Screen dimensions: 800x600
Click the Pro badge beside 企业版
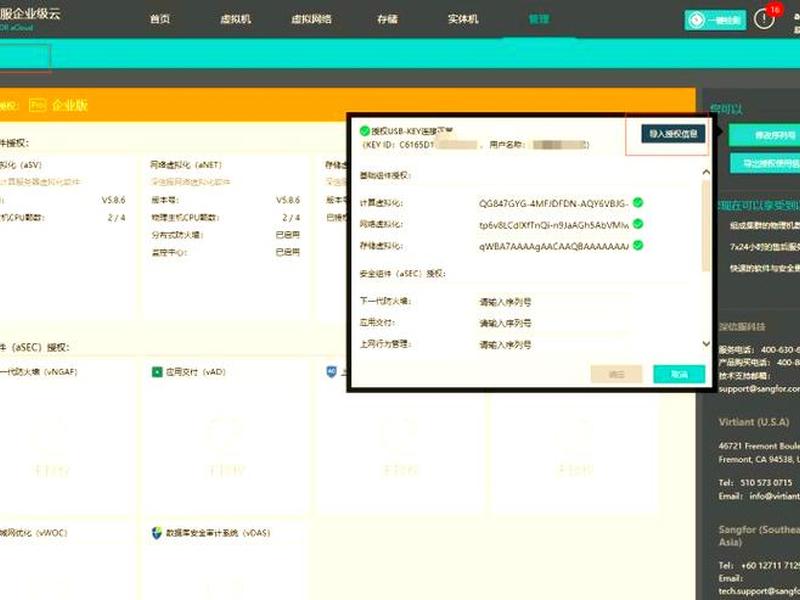(38, 105)
